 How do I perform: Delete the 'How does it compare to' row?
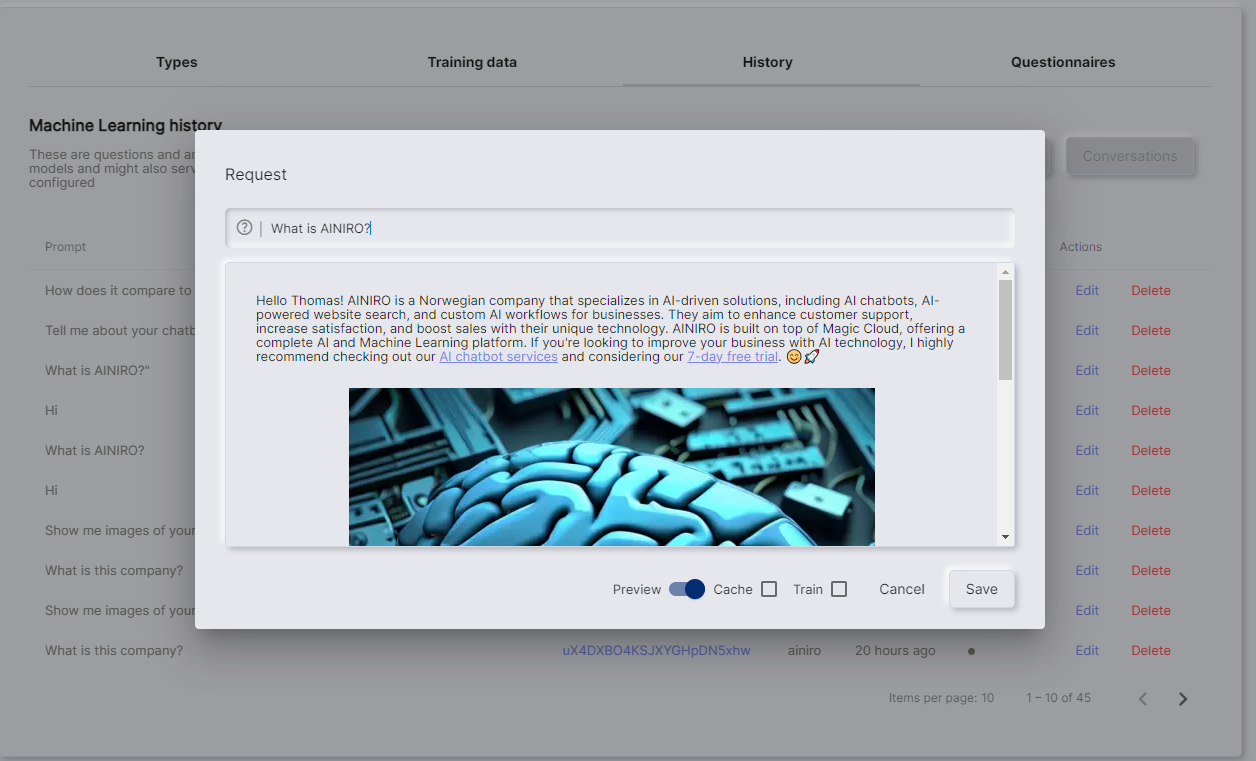pyautogui.click(x=1151, y=290)
